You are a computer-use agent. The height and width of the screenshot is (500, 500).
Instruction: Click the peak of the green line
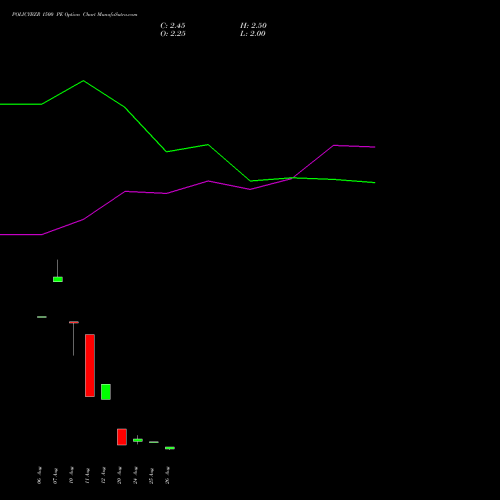pos(83,81)
